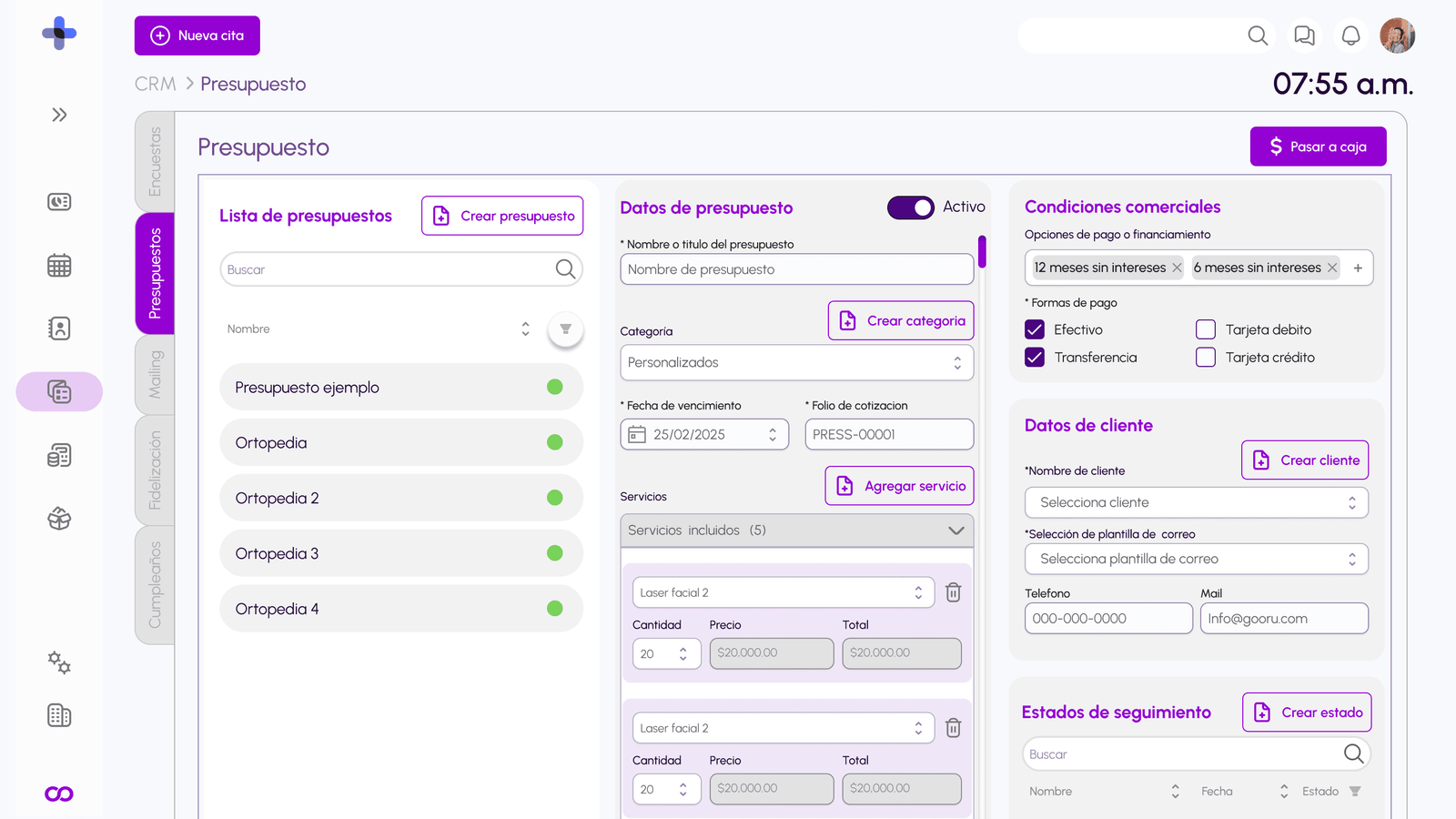Check the Tarjeta crédito checkbox
The height and width of the screenshot is (819, 1456).
[1206, 358]
